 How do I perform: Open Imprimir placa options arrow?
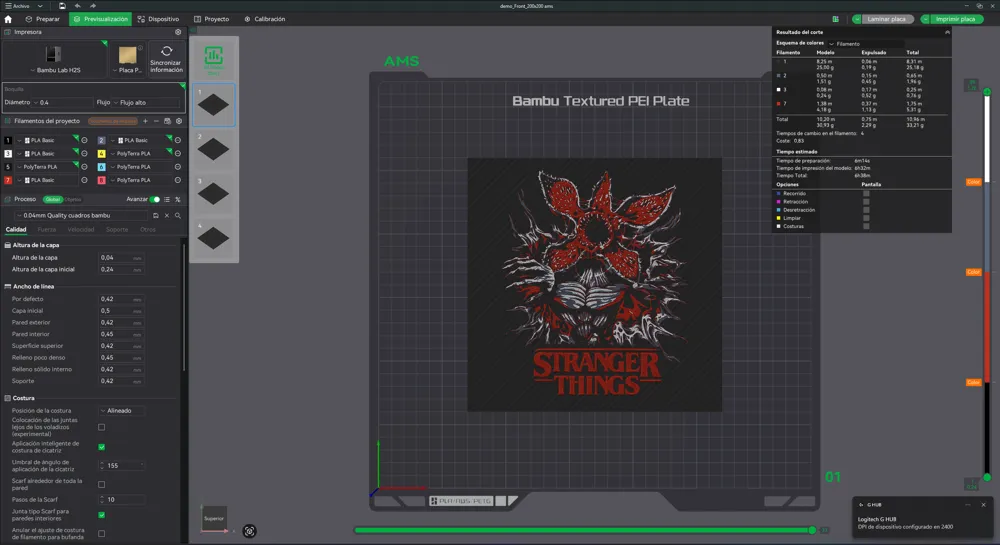(x=925, y=19)
